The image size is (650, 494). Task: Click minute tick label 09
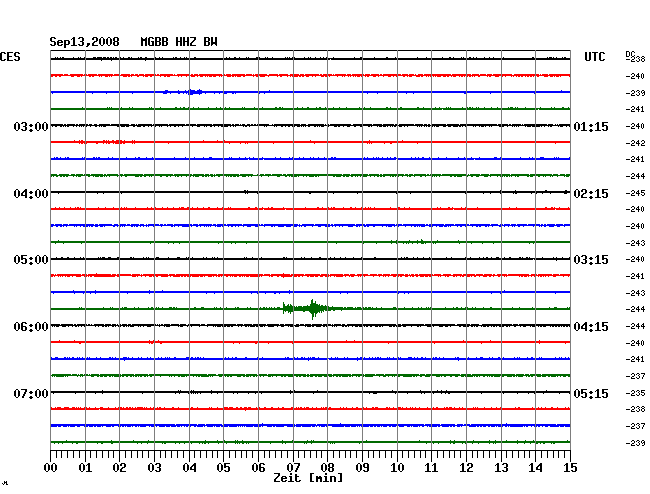coord(362,467)
